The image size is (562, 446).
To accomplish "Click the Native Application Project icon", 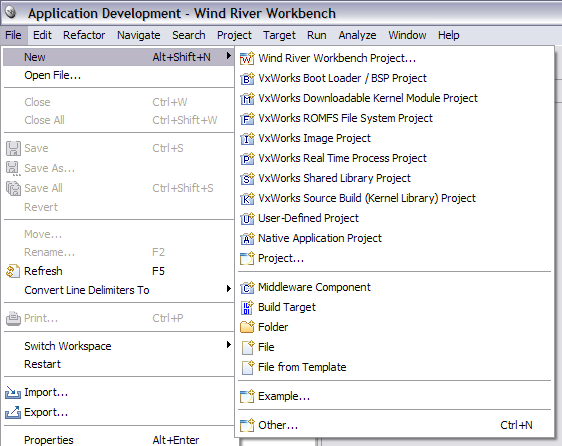I will click(x=247, y=238).
